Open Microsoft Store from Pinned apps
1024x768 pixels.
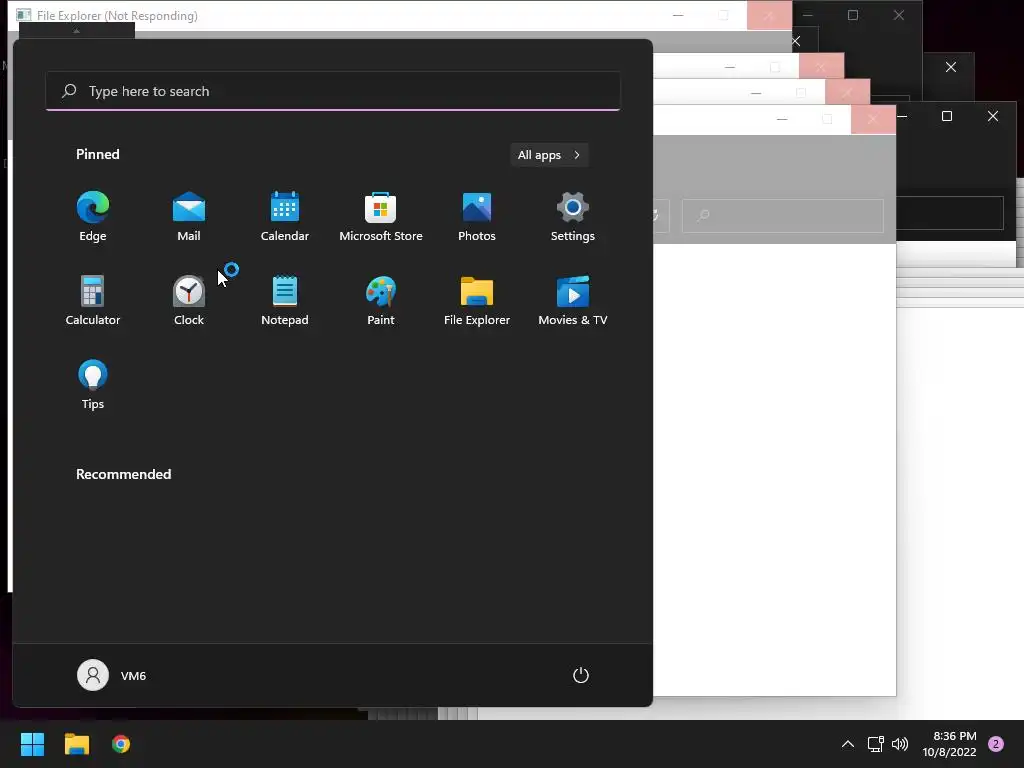pos(381,217)
